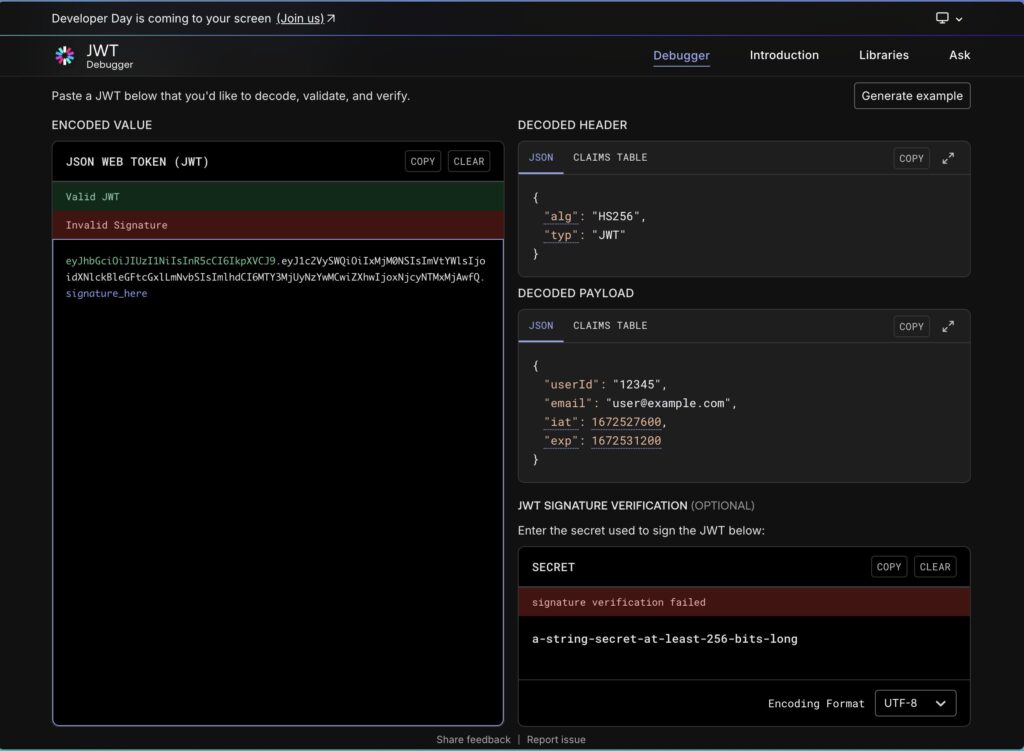
Task: Click the signature_here token segment
Action: point(106,293)
